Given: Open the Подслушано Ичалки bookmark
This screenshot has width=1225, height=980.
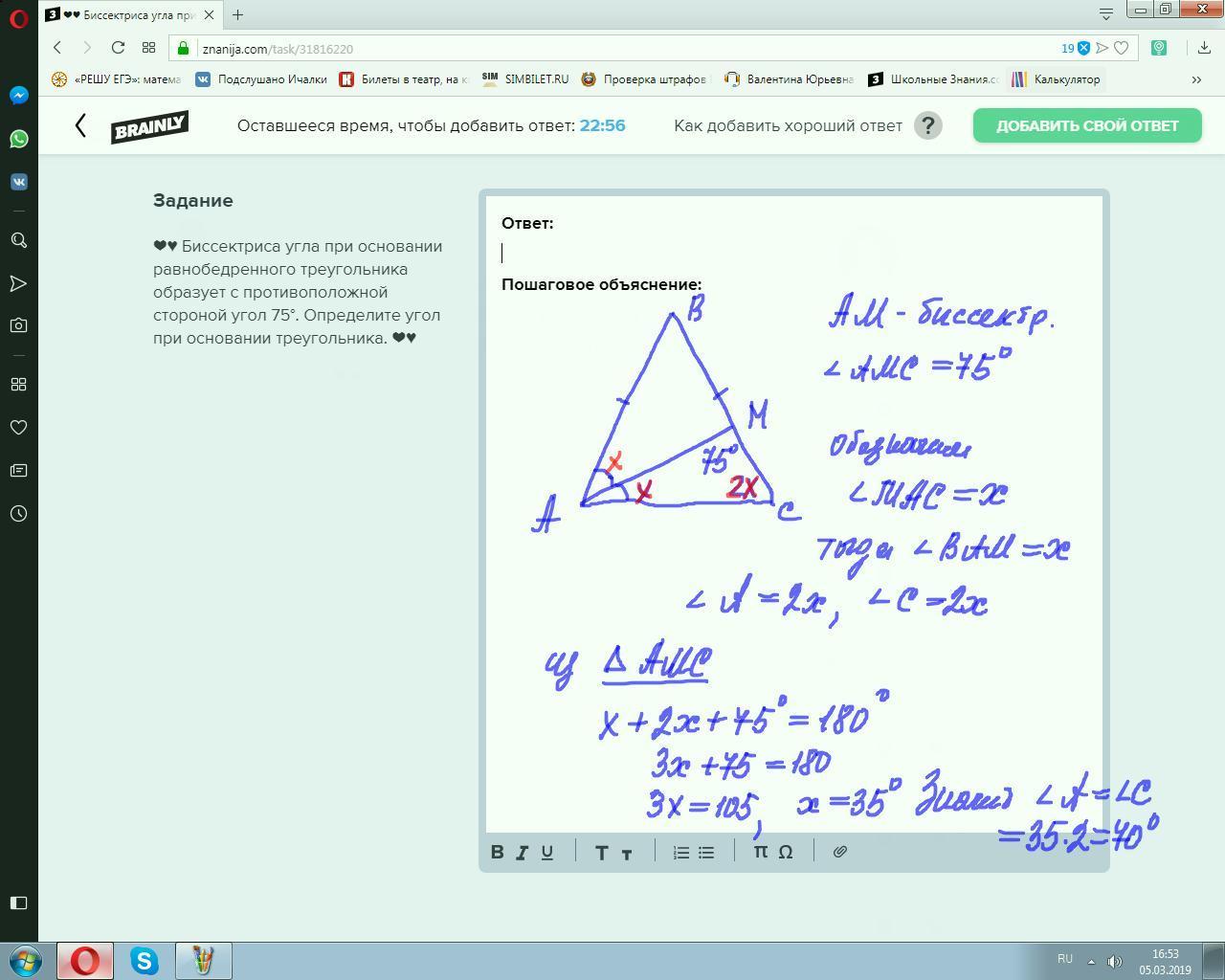Looking at the screenshot, I should pos(261,79).
